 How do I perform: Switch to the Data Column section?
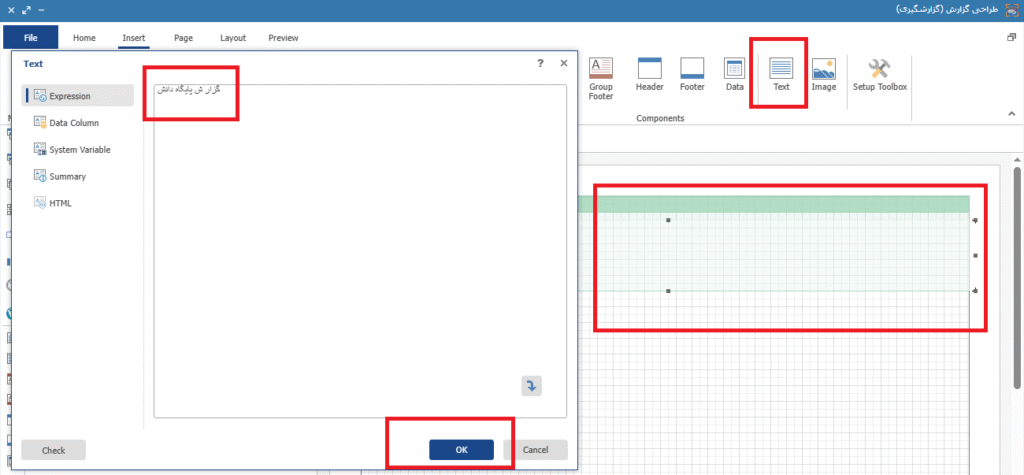point(73,123)
